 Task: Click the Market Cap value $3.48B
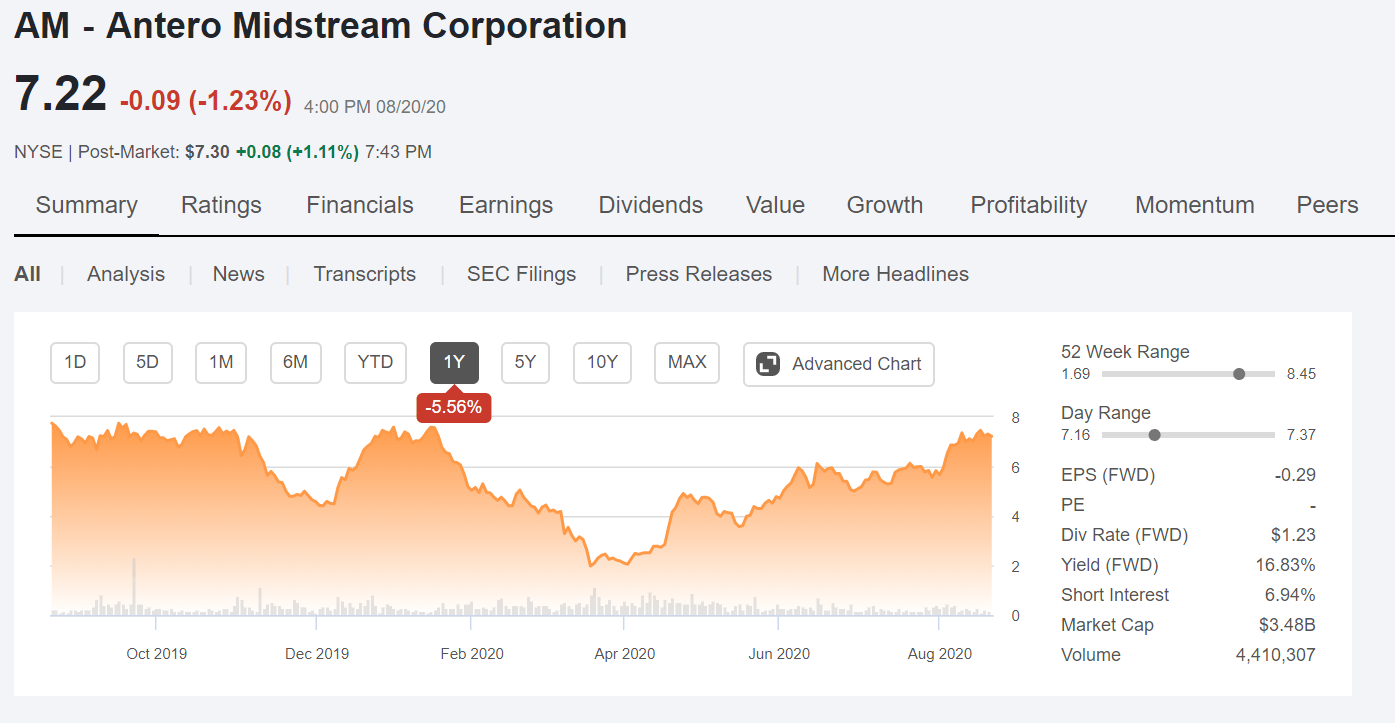pyautogui.click(x=1287, y=625)
